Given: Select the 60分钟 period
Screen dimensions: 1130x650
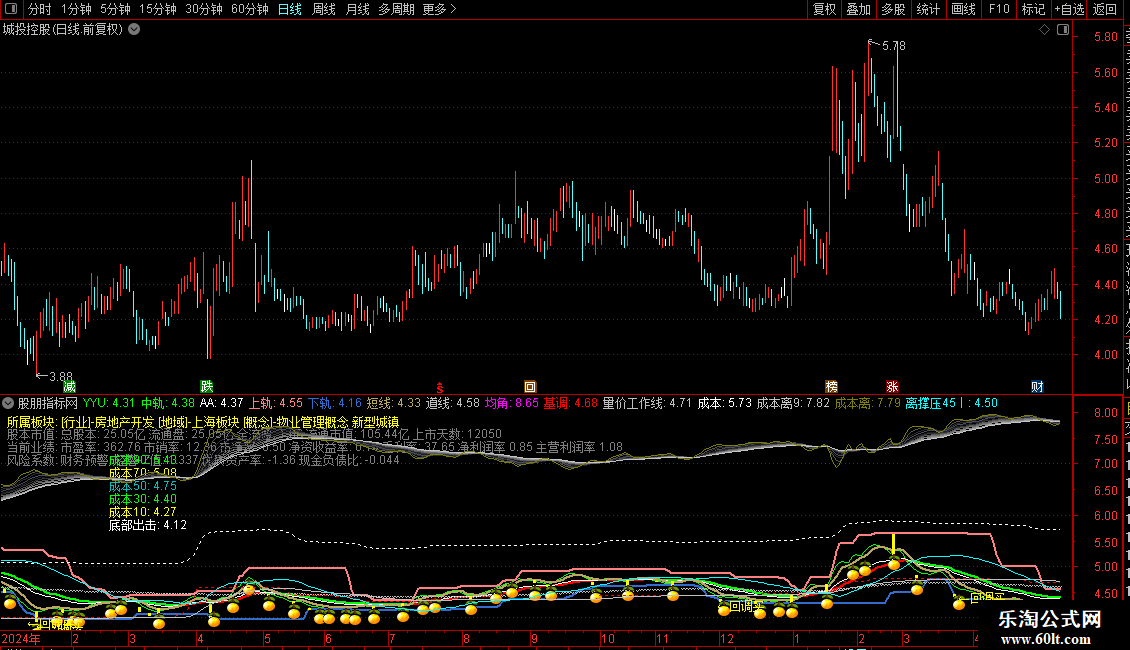Looking at the screenshot, I should 250,9.
